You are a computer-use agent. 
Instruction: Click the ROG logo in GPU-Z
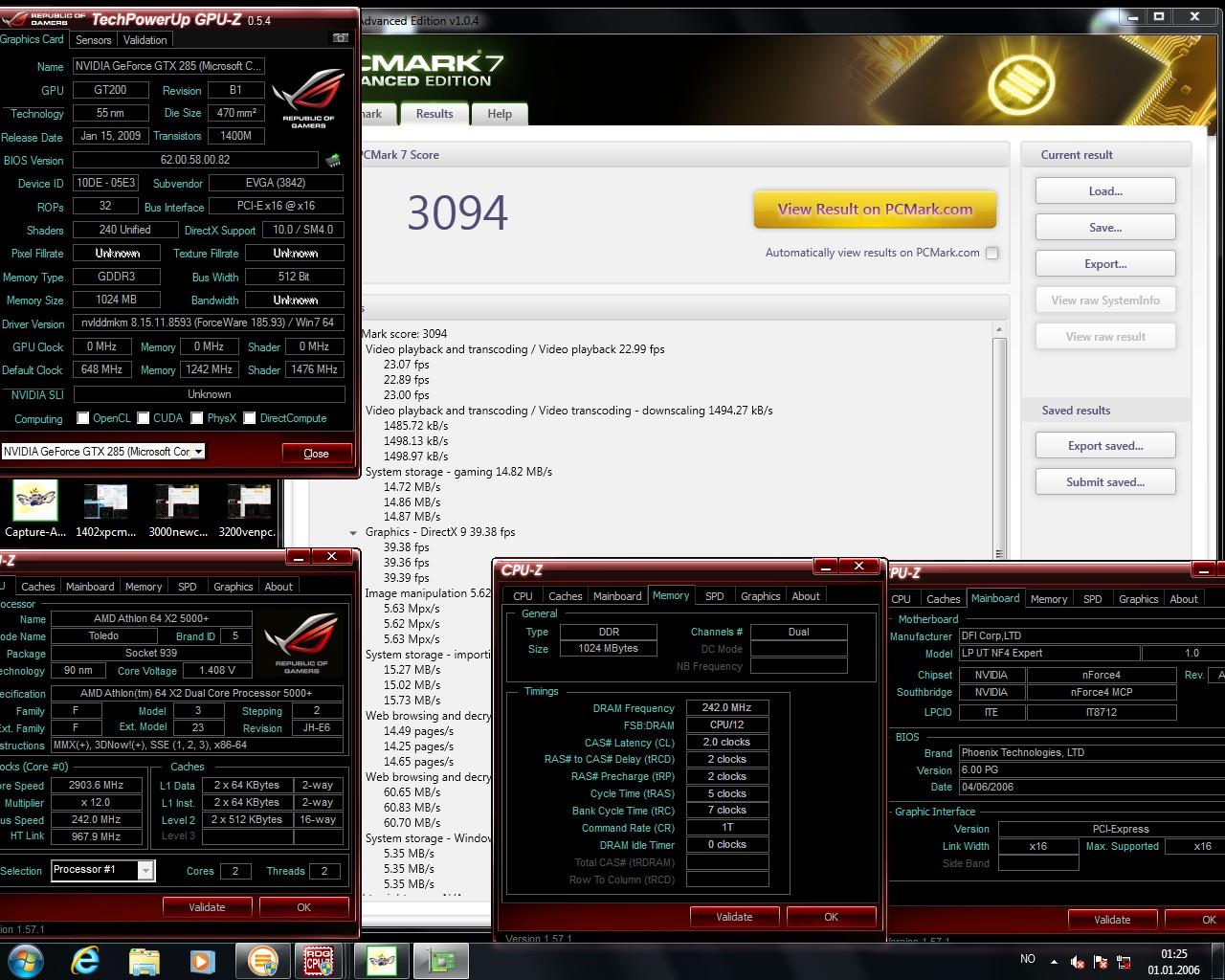coord(308,99)
